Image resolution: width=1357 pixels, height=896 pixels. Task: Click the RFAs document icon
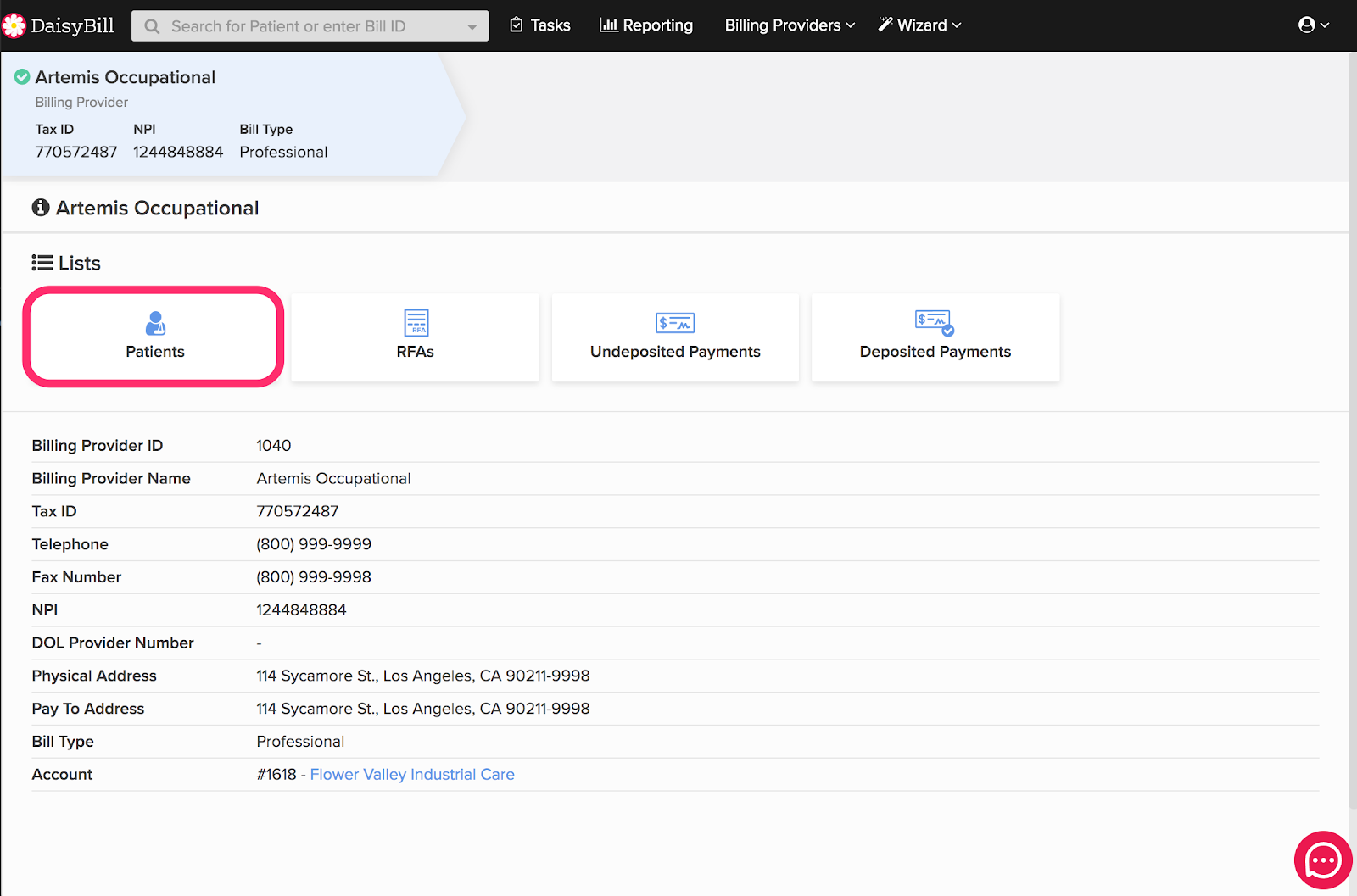[416, 323]
